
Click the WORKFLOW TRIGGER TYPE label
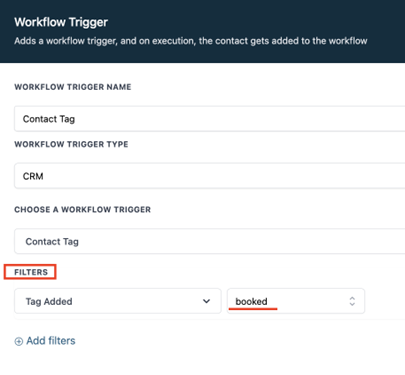tap(71, 144)
